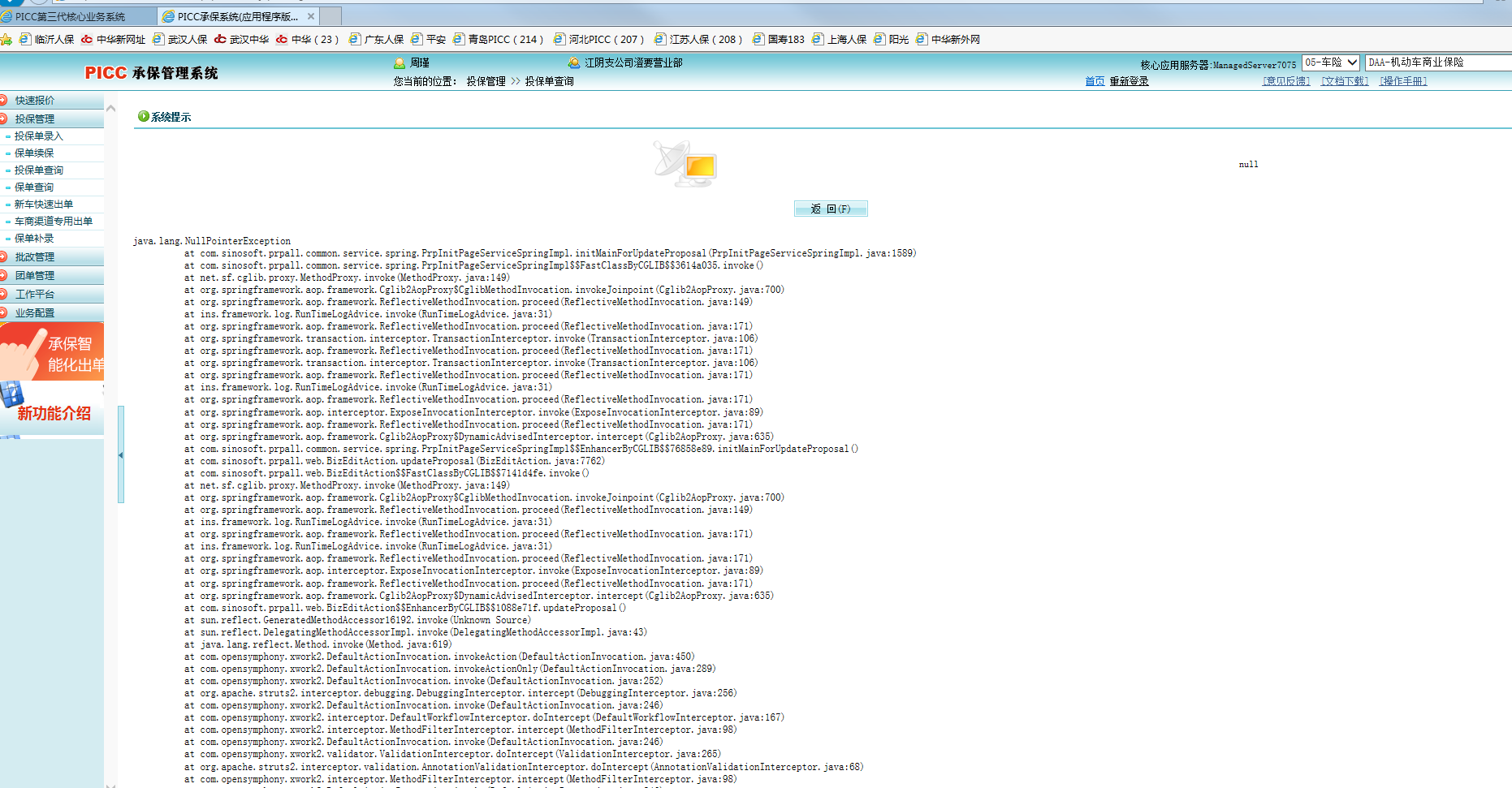Open the 新功能介绍 banner
The width and height of the screenshot is (1512, 788).
click(52, 410)
